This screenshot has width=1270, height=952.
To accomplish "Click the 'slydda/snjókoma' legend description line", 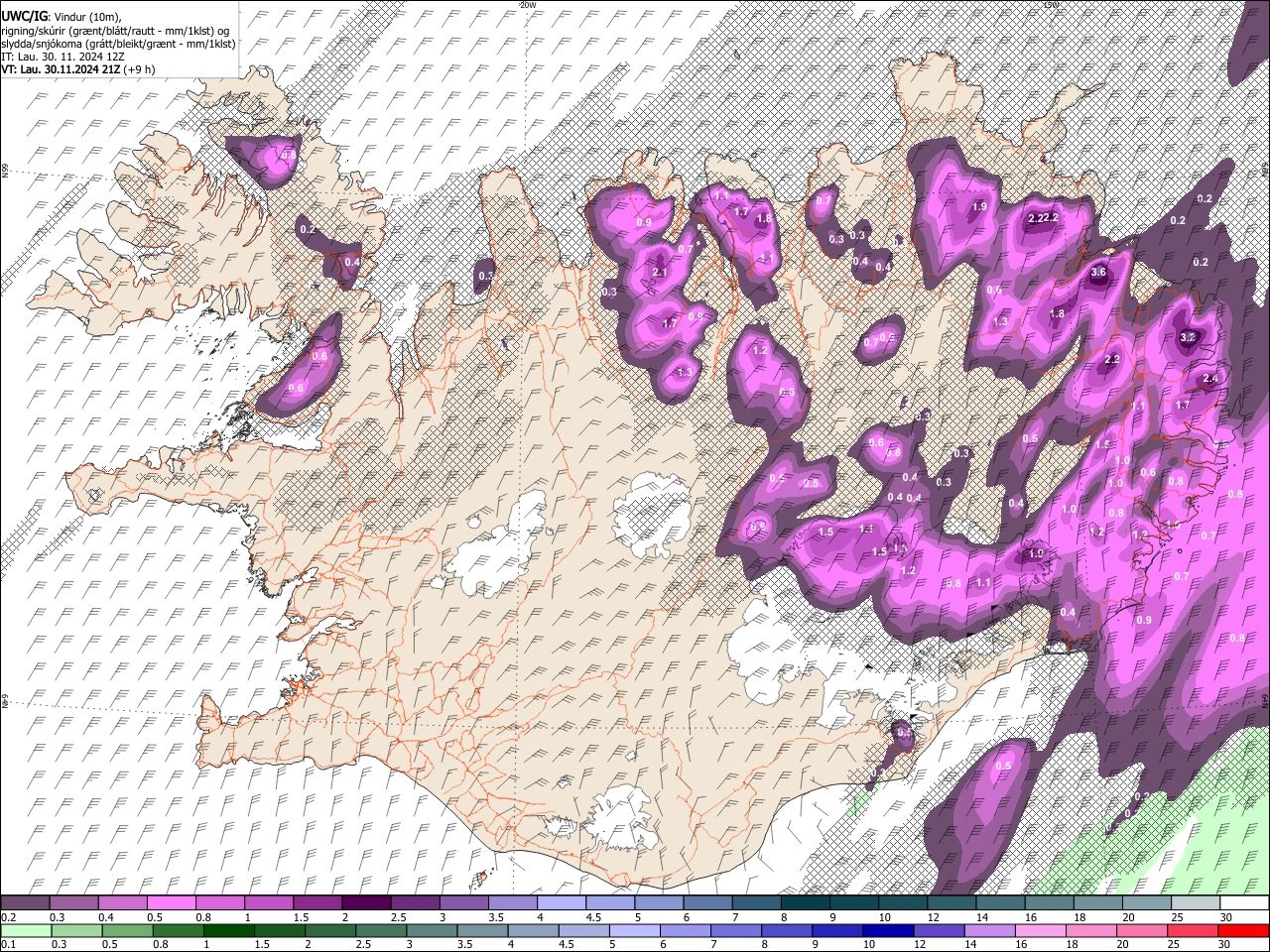I will tap(118, 44).
